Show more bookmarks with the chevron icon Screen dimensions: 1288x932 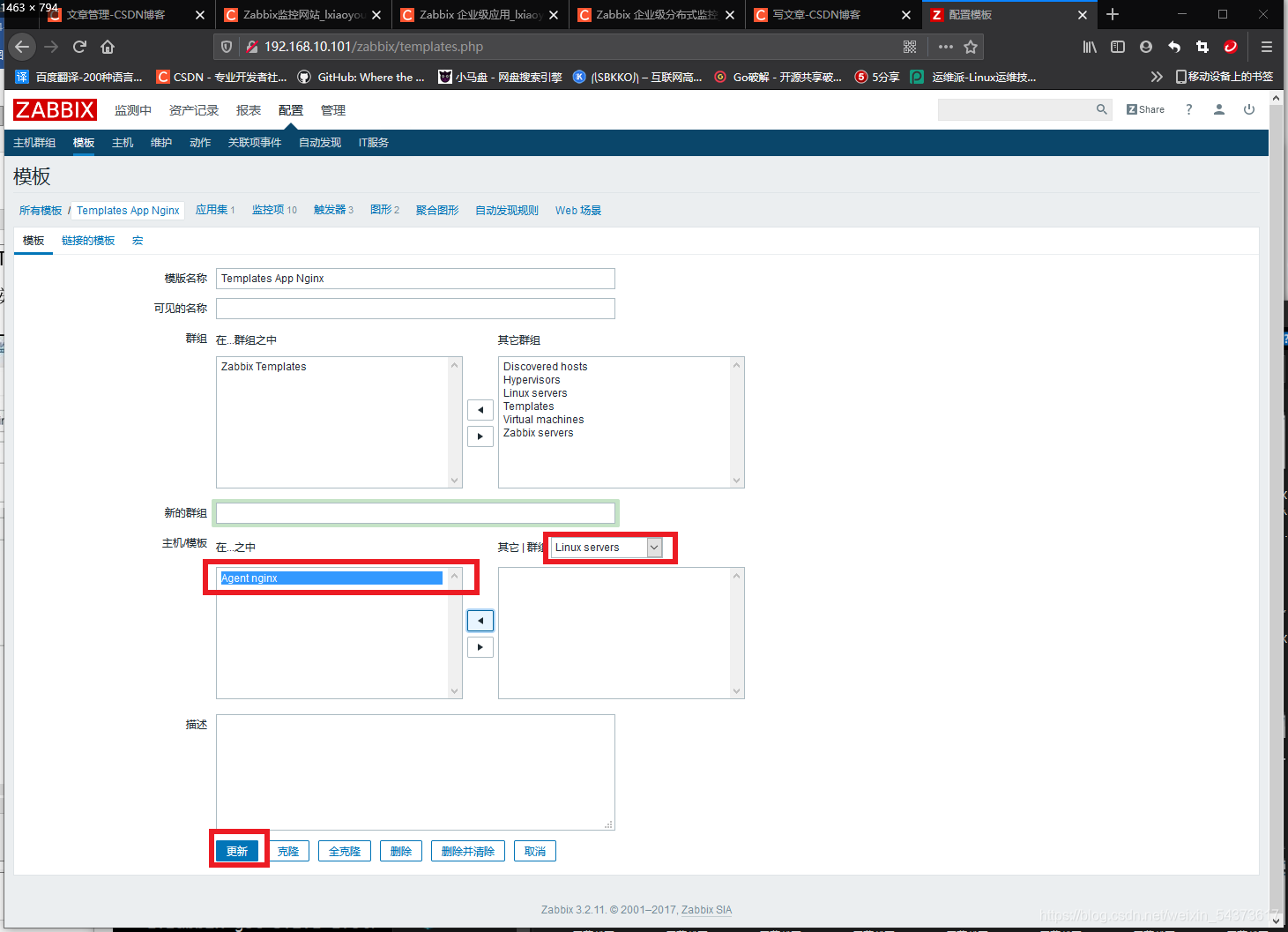1157,77
